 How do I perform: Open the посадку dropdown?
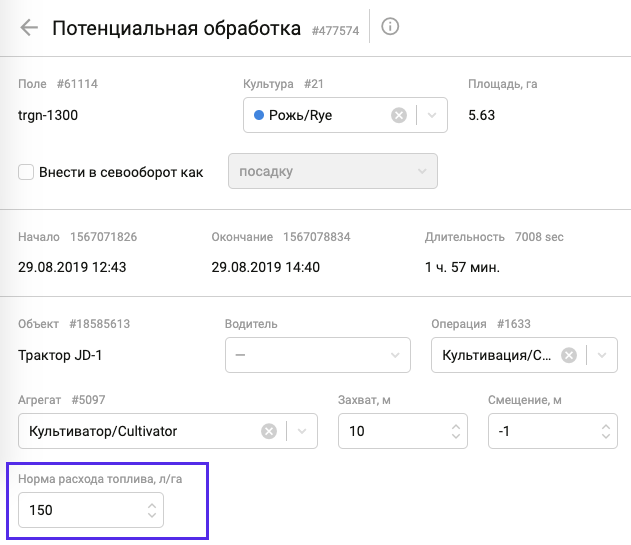click(332, 171)
